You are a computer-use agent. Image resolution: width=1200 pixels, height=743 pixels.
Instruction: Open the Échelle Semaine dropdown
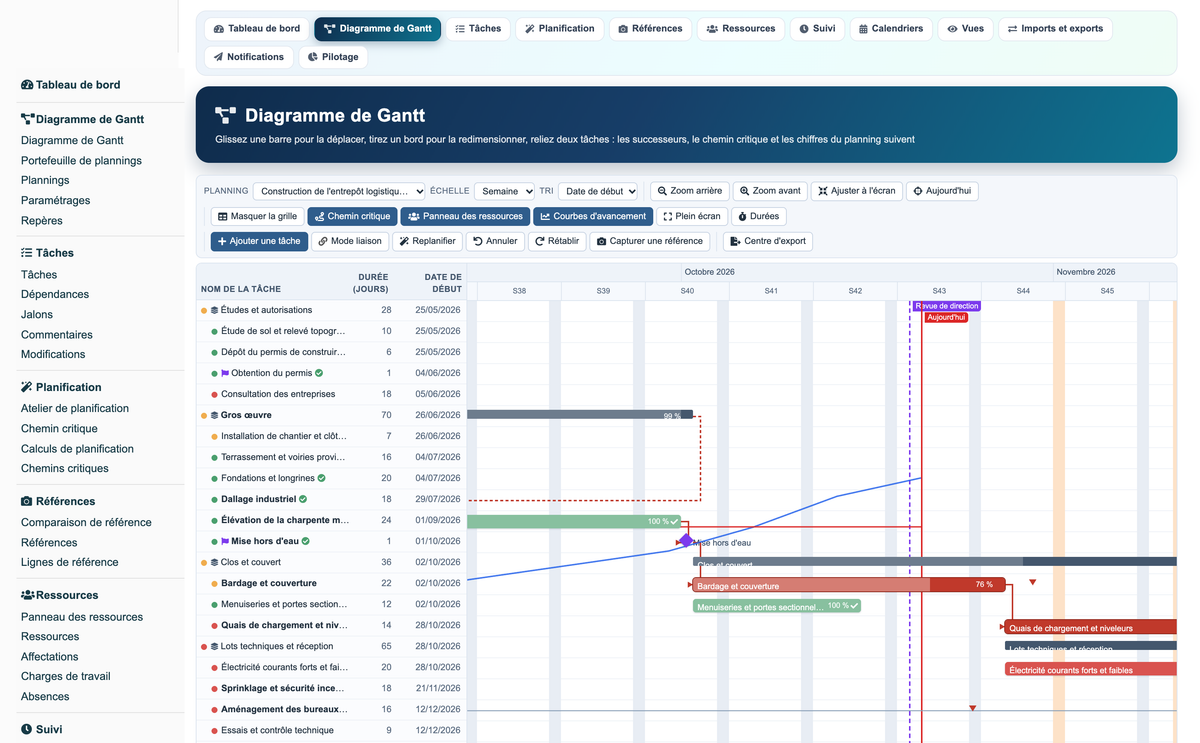pyautogui.click(x=504, y=191)
